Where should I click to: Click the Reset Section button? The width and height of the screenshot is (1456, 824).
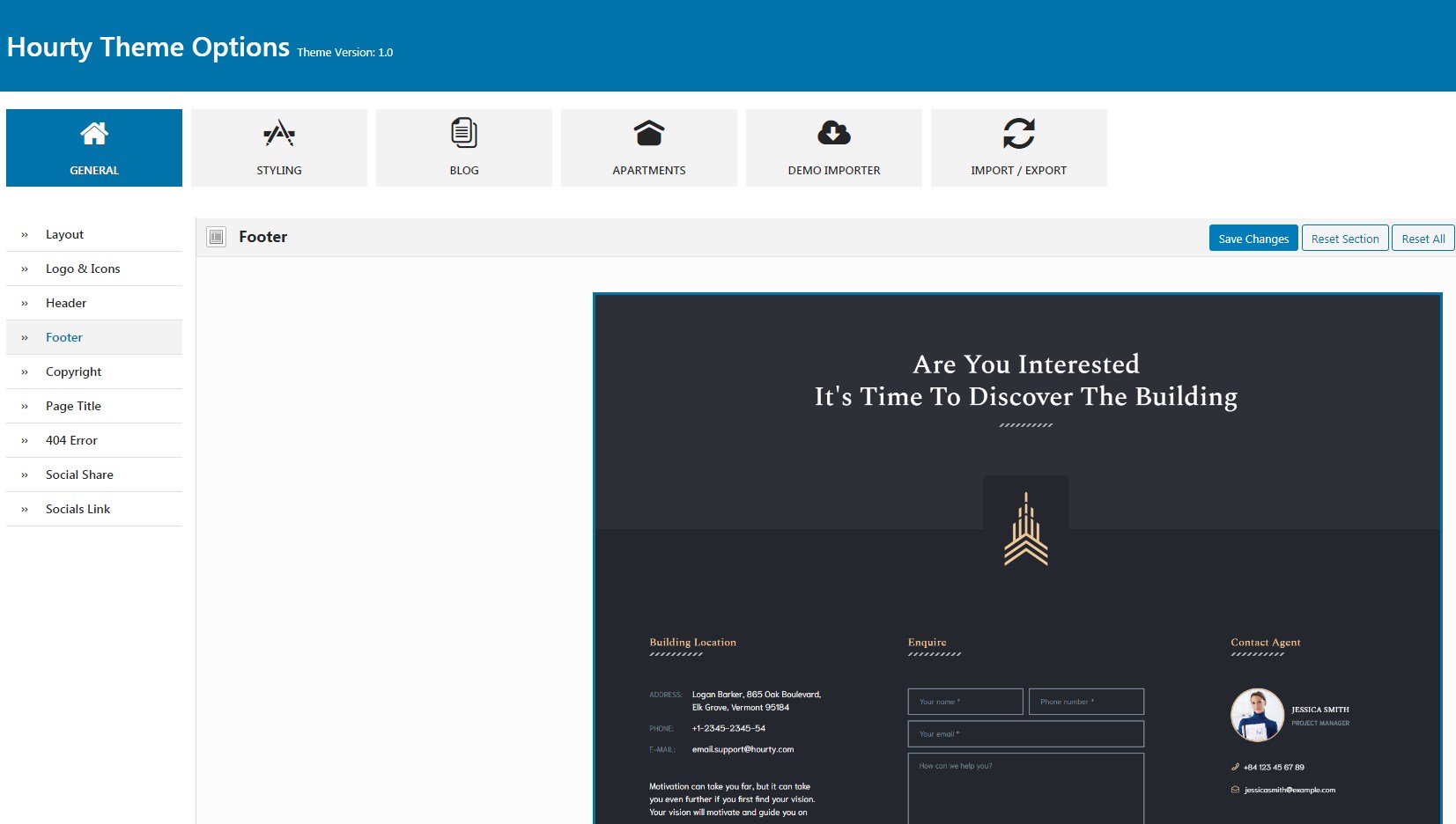(x=1345, y=239)
